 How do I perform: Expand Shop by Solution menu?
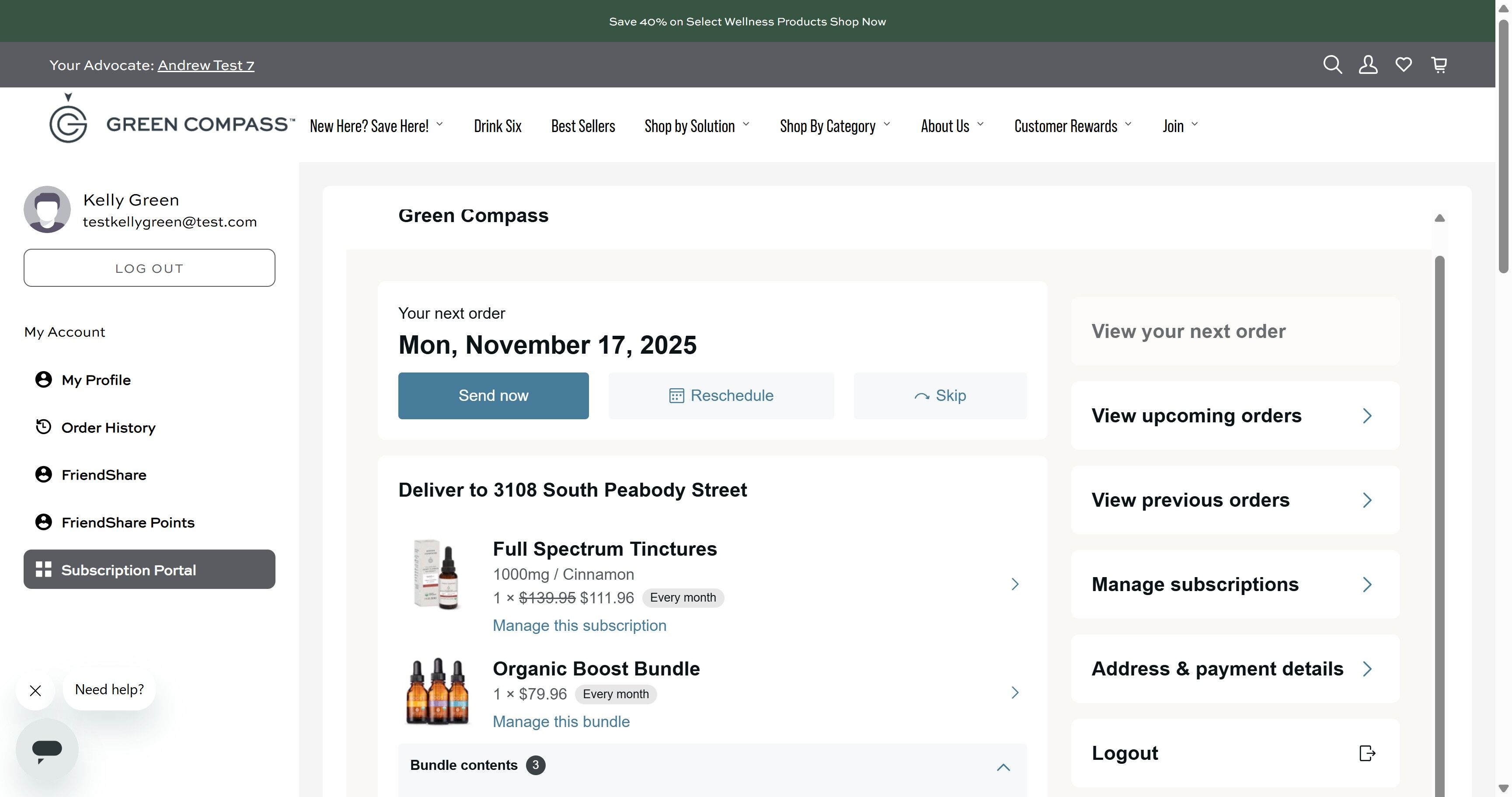point(697,125)
